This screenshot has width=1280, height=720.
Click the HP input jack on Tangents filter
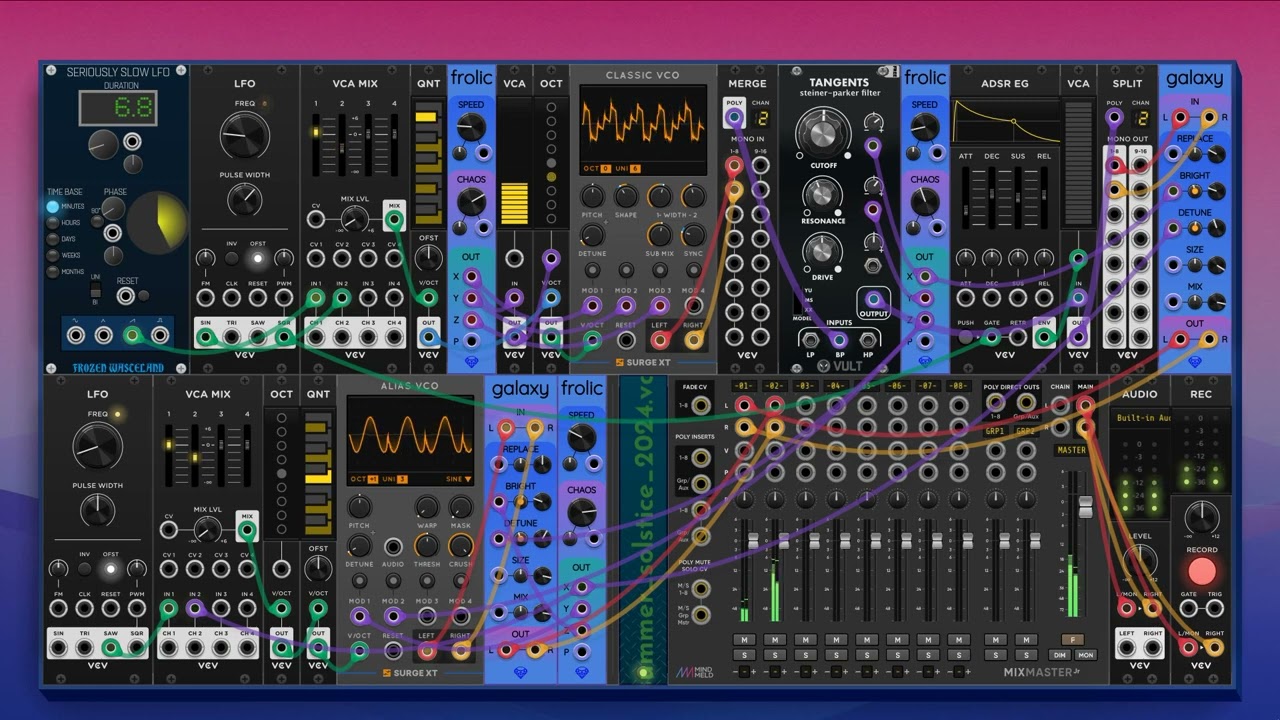(867, 338)
